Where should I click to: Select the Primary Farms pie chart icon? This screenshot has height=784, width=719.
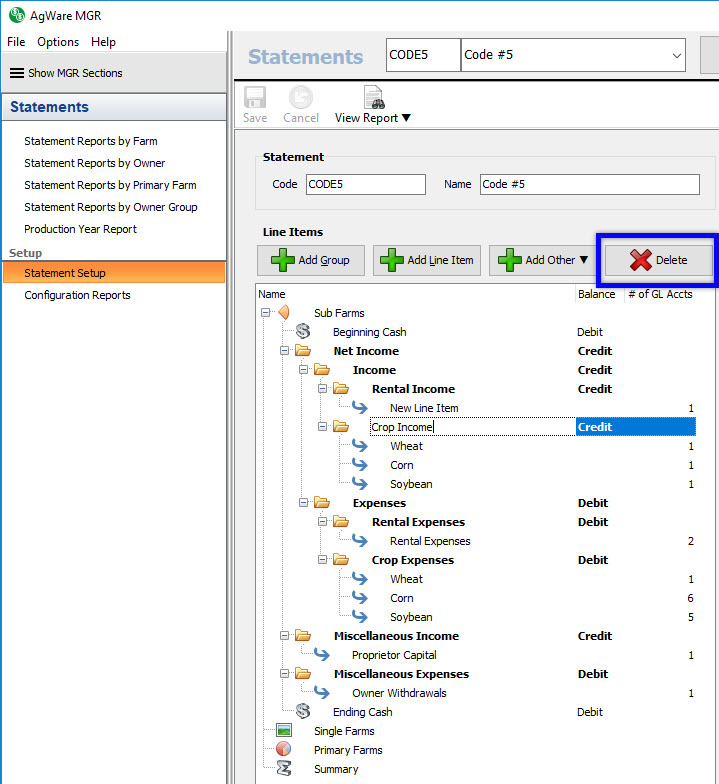(284, 750)
